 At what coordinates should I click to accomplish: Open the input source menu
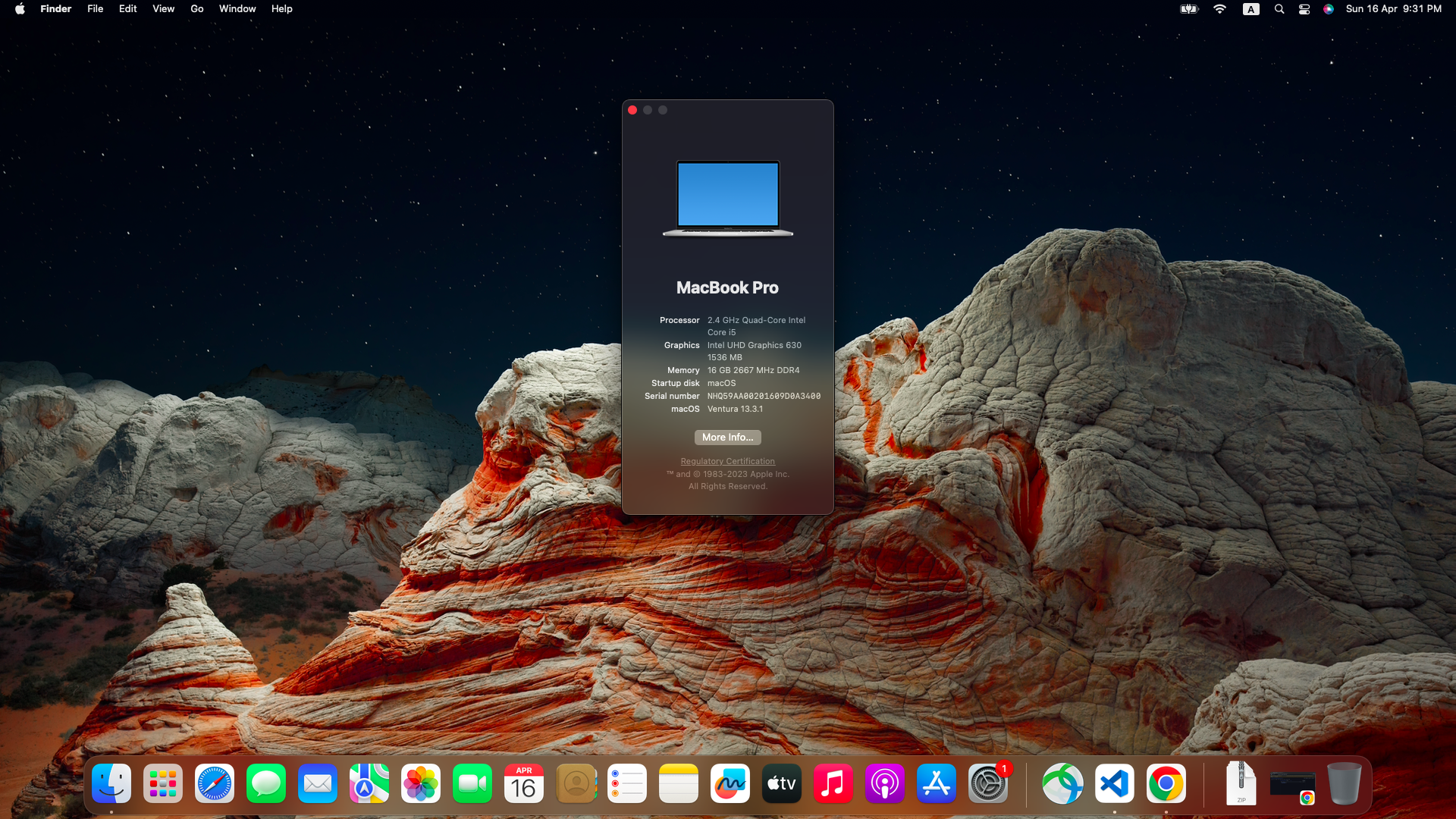1251,9
